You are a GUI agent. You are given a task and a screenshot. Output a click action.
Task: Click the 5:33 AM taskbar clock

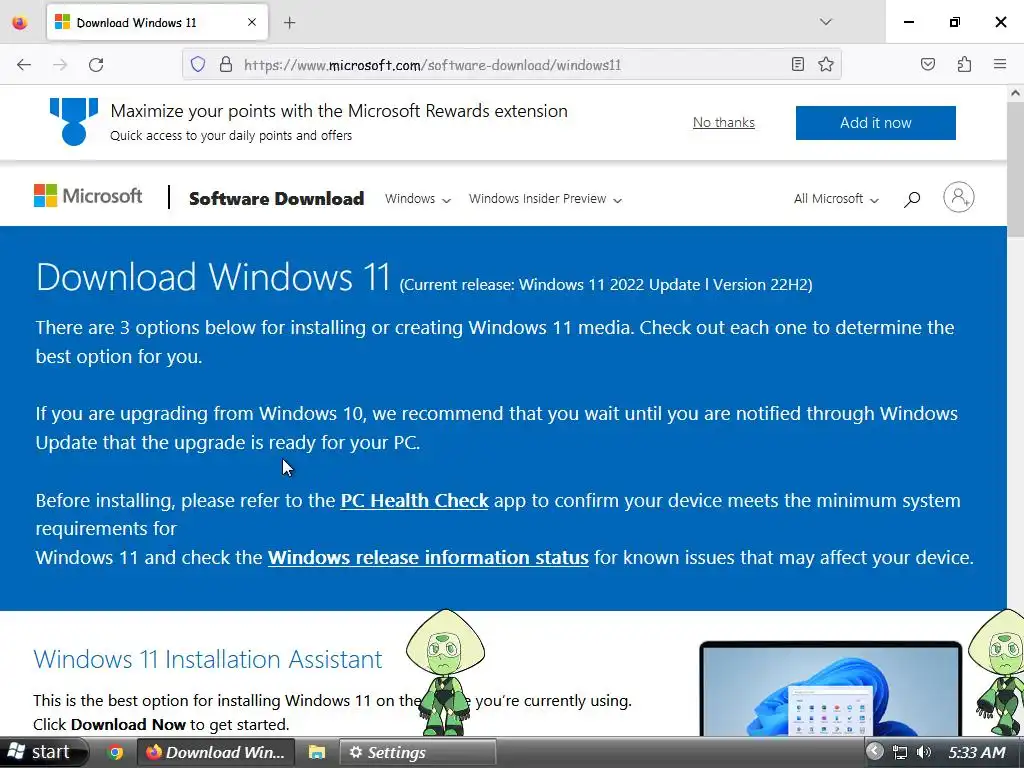(977, 752)
